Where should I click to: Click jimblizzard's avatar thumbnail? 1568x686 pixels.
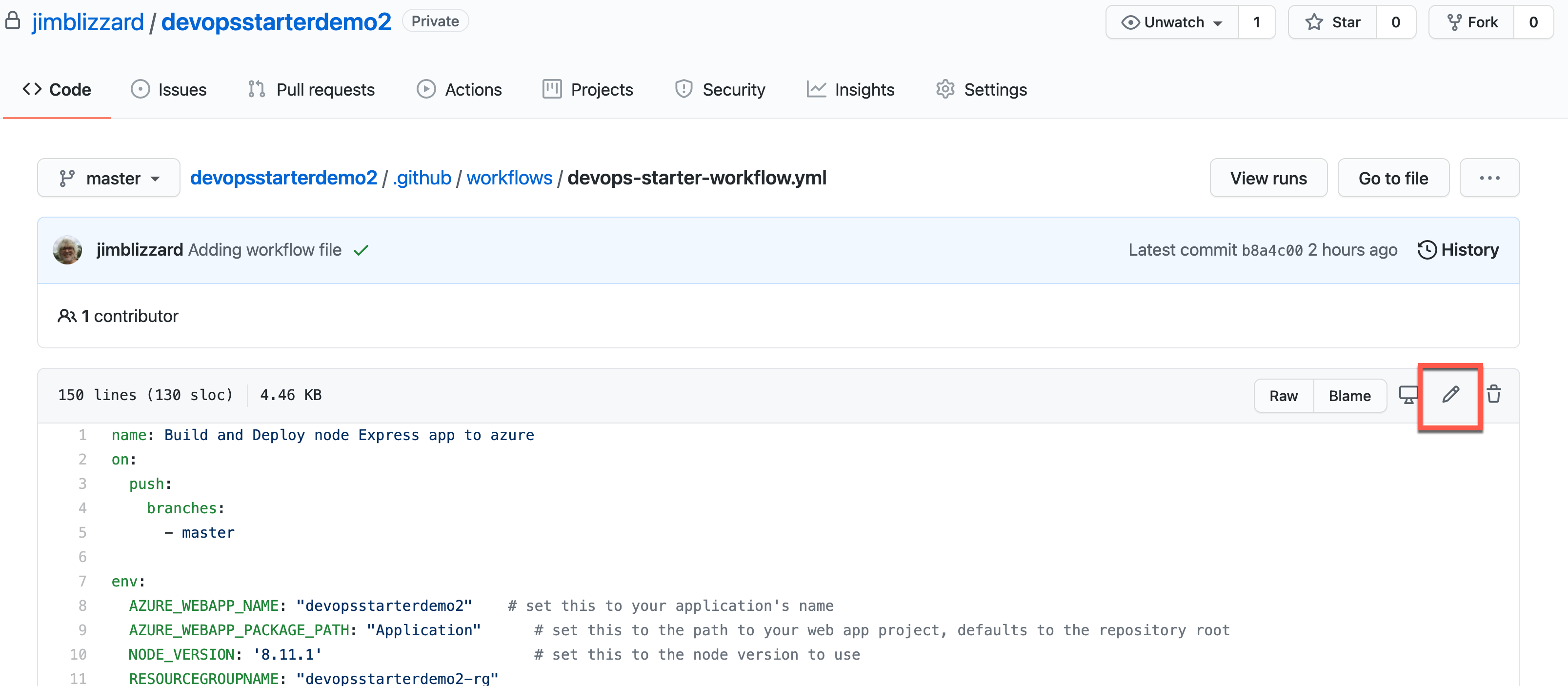[67, 249]
